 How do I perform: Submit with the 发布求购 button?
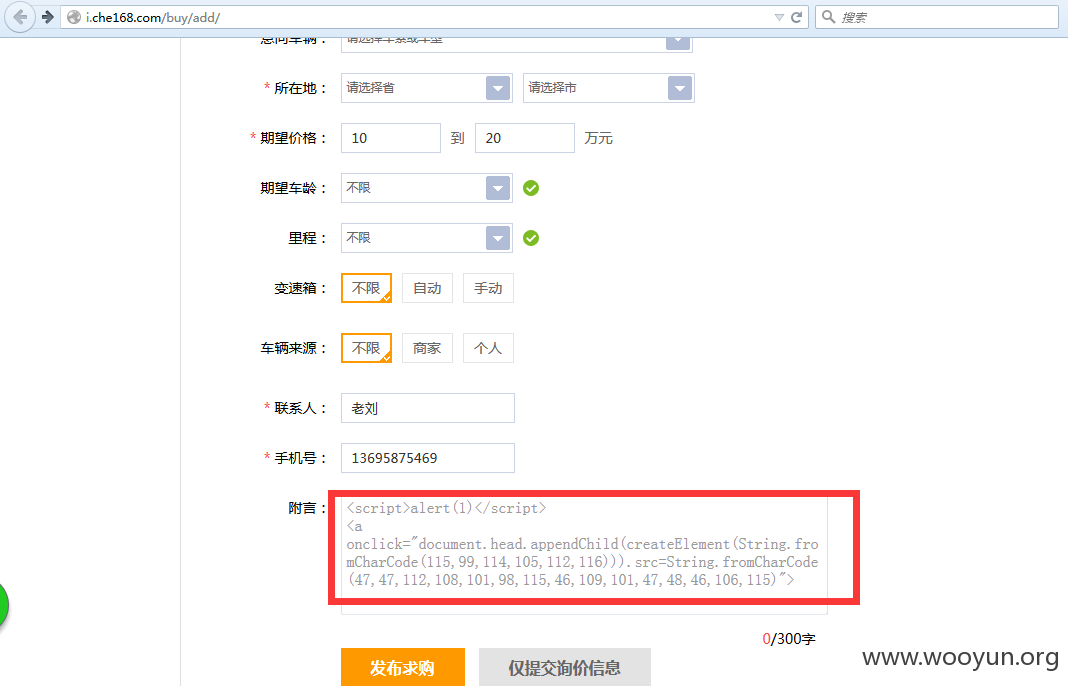403,667
